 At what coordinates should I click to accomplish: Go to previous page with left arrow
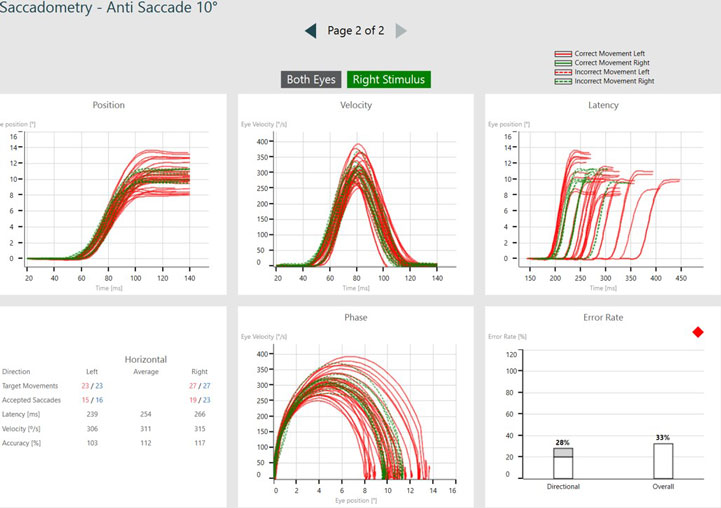[312, 31]
